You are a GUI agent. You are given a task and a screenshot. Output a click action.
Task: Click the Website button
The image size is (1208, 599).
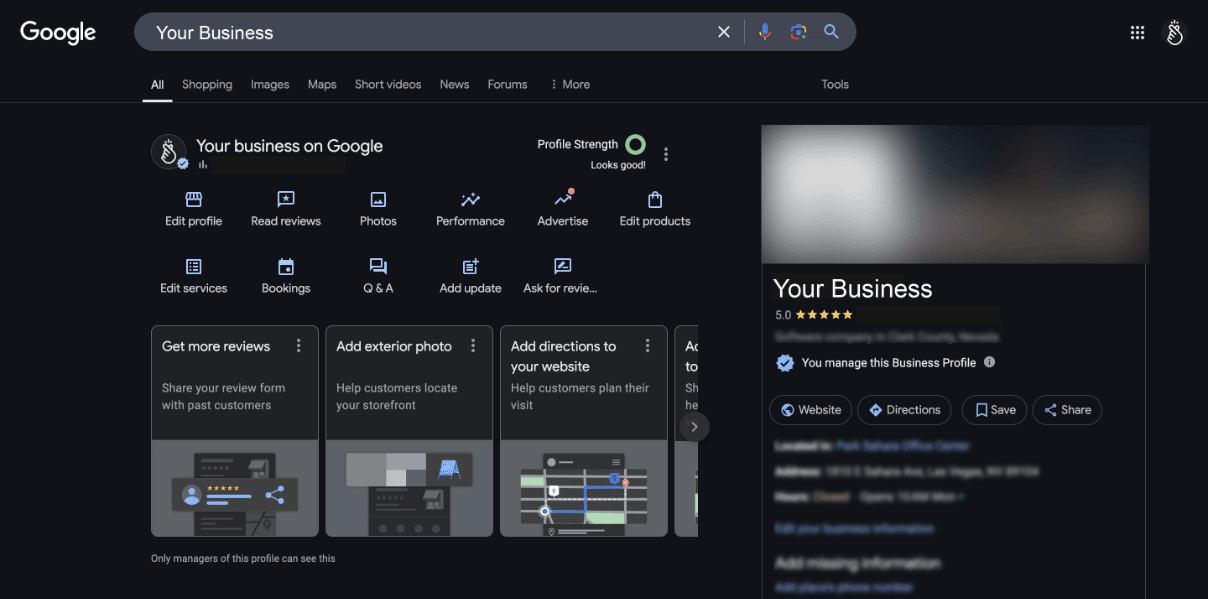(x=811, y=410)
